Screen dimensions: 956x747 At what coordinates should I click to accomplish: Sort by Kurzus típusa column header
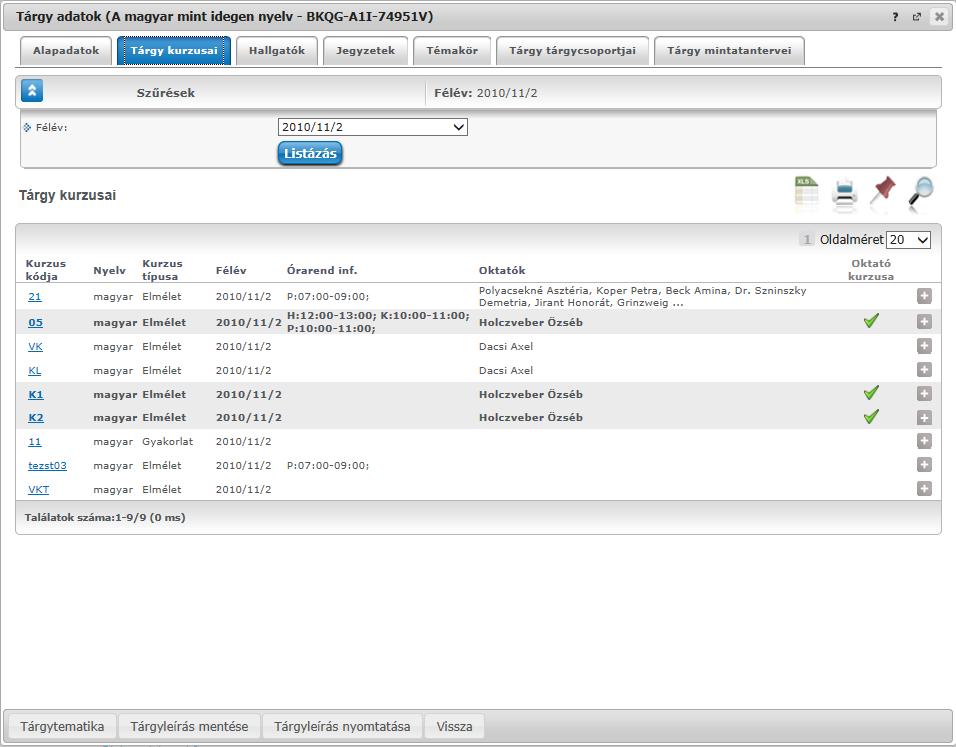[x=162, y=270]
